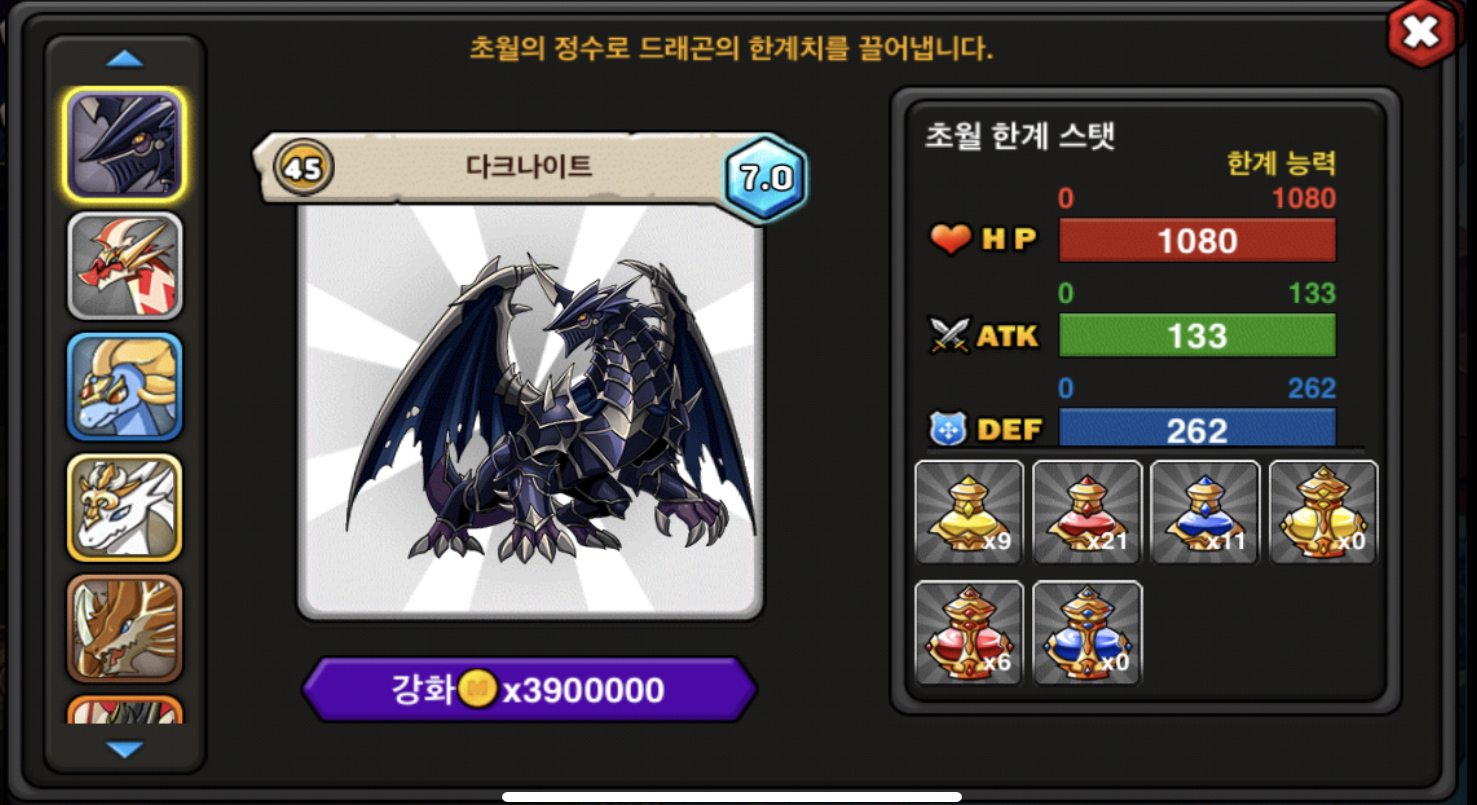The width and height of the screenshot is (1477, 805).
Task: Tap the level 45 badge
Action: click(x=303, y=169)
